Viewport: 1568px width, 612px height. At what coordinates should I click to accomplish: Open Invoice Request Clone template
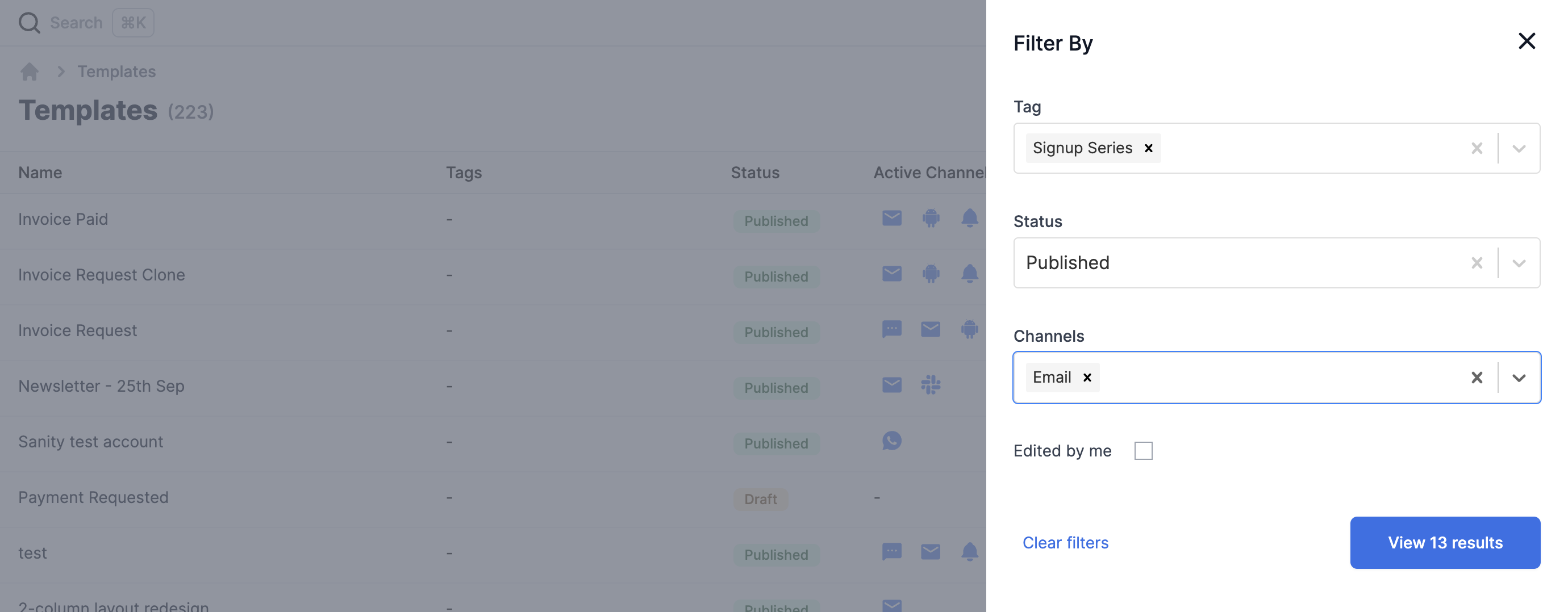click(x=101, y=275)
